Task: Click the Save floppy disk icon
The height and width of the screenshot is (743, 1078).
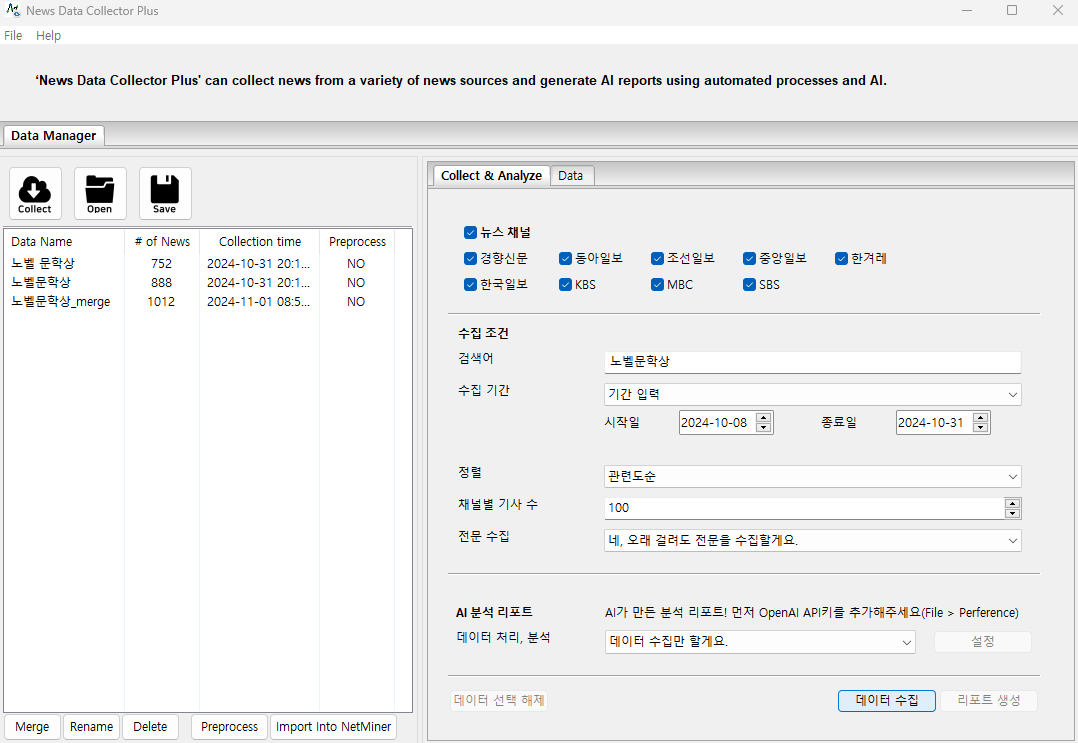Action: (165, 193)
